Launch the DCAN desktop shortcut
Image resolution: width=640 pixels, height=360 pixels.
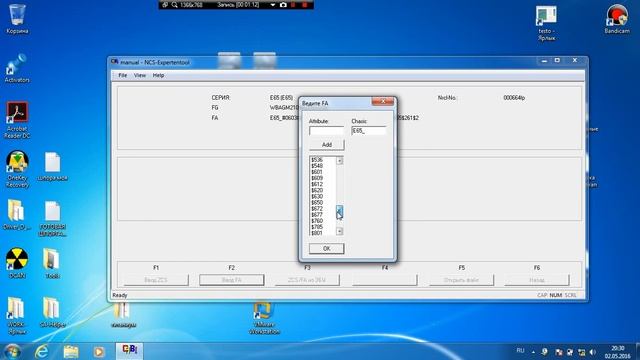[17, 263]
